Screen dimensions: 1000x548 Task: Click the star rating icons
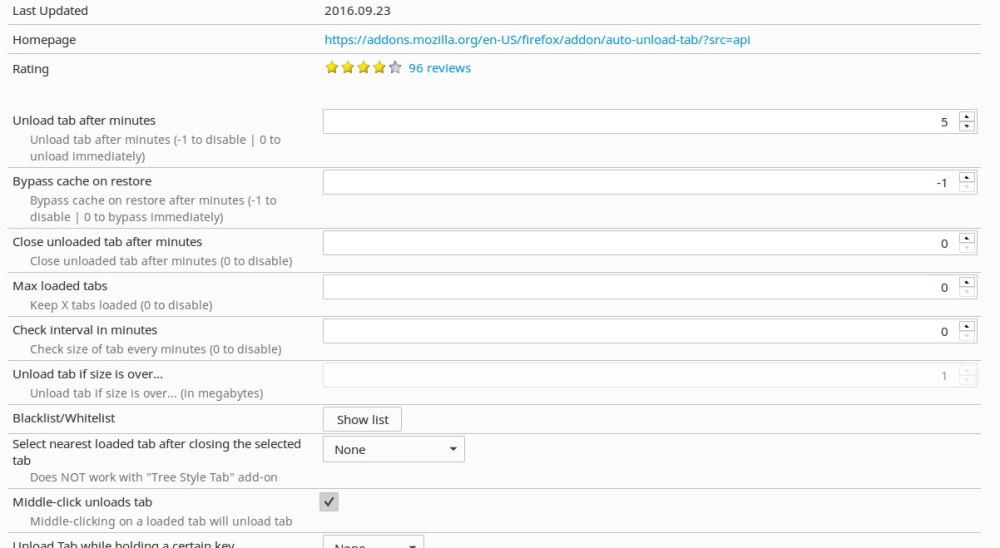click(x=364, y=68)
